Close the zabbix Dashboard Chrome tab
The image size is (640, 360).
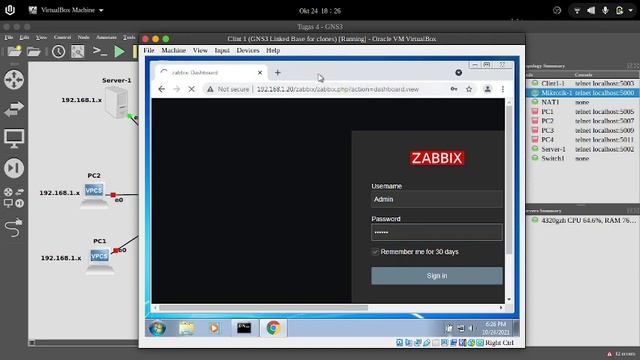pos(260,72)
